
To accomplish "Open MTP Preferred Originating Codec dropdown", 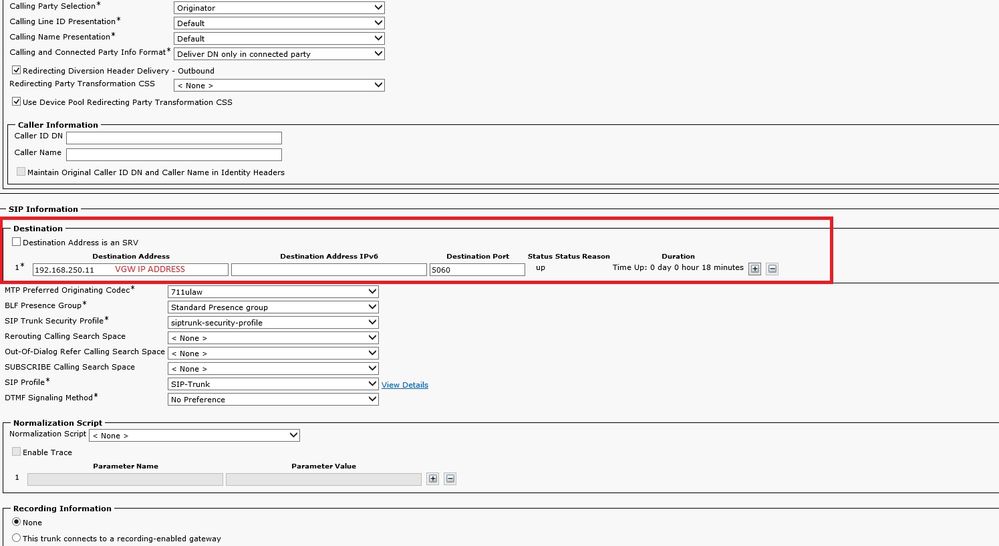I will click(273, 291).
